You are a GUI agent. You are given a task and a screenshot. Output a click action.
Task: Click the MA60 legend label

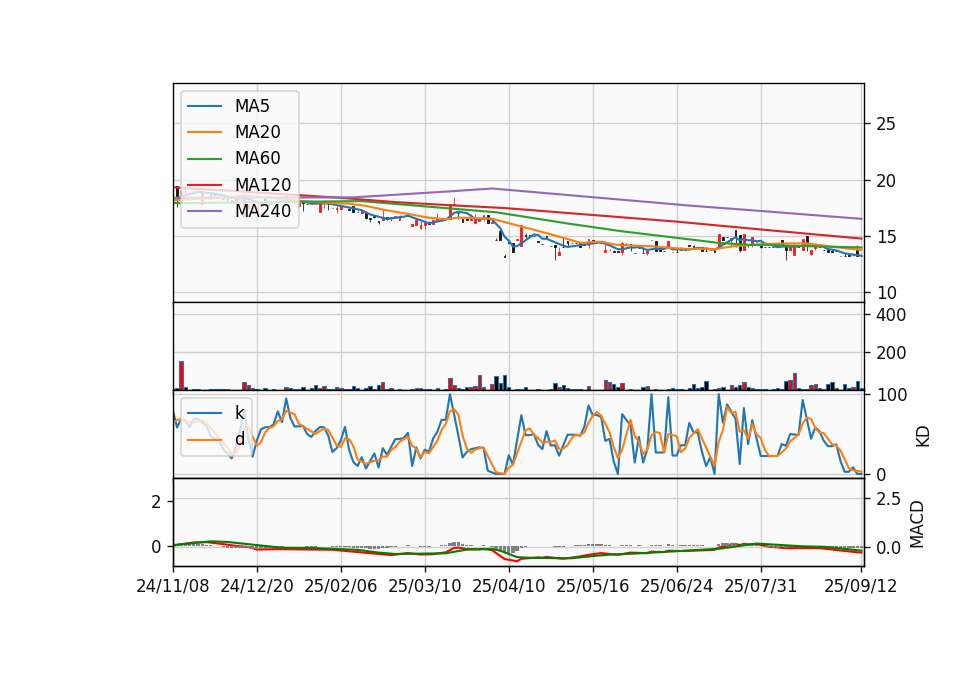coord(257,158)
